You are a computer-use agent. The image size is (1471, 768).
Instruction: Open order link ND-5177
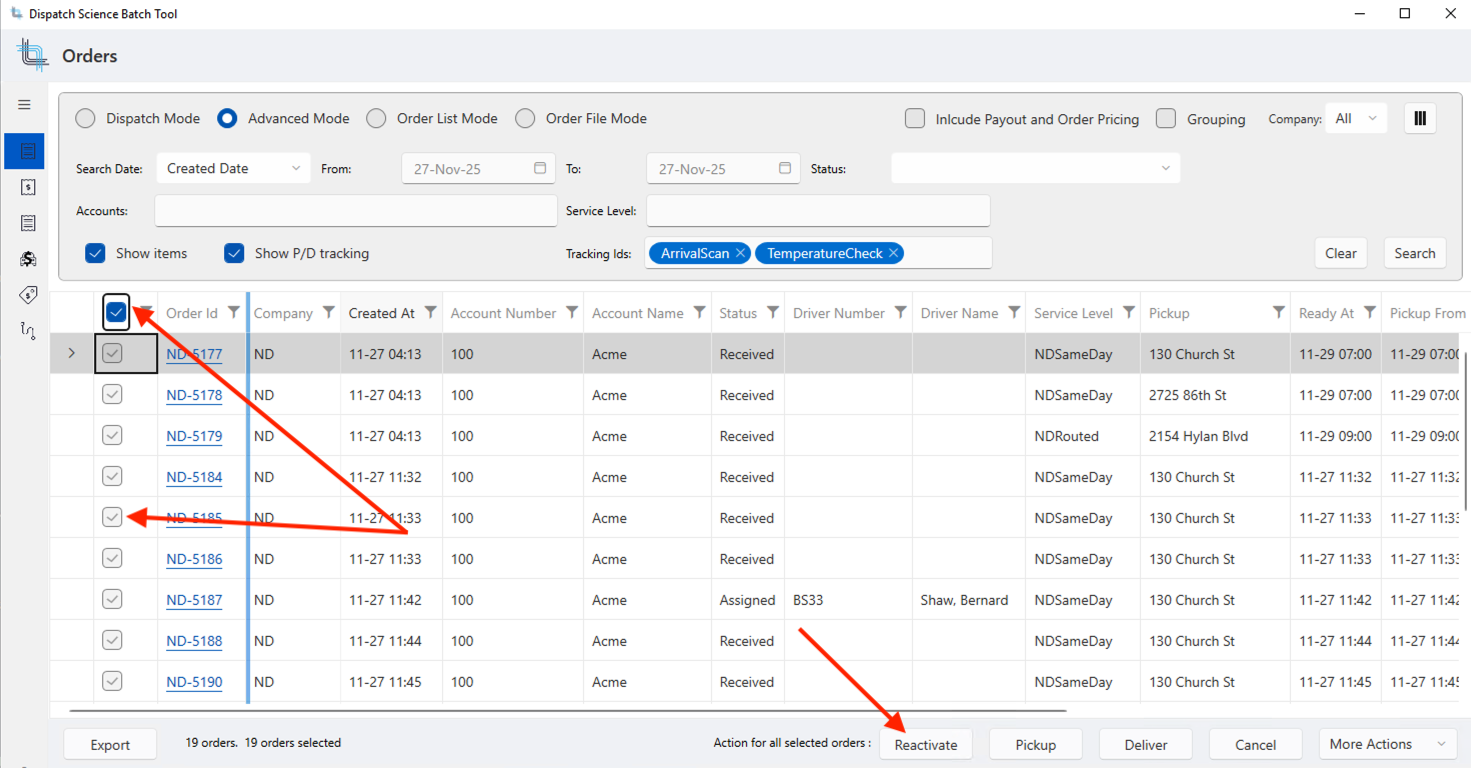click(x=194, y=354)
